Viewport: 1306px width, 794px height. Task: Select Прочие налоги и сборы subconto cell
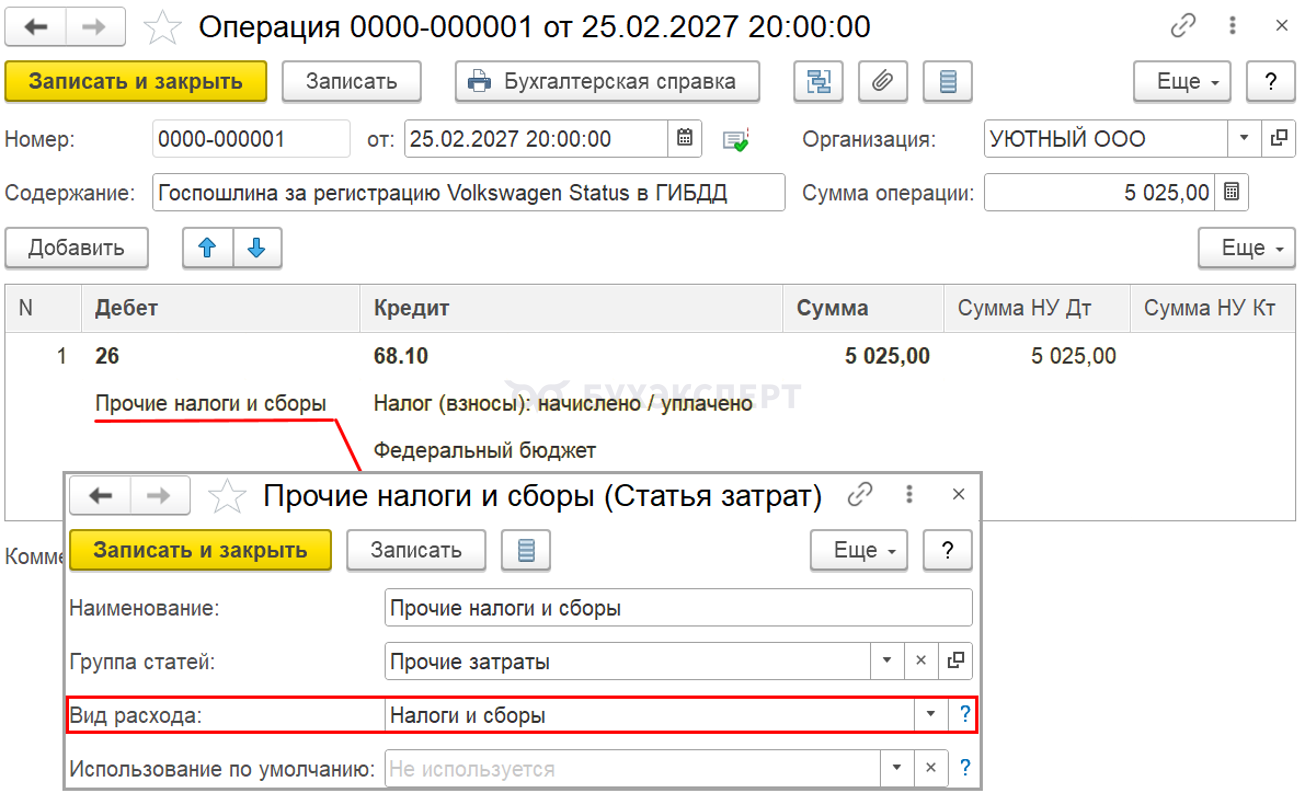coord(211,403)
